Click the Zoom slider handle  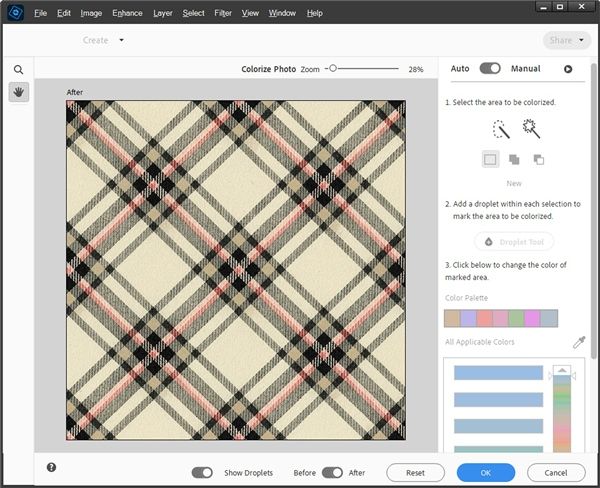(333, 68)
